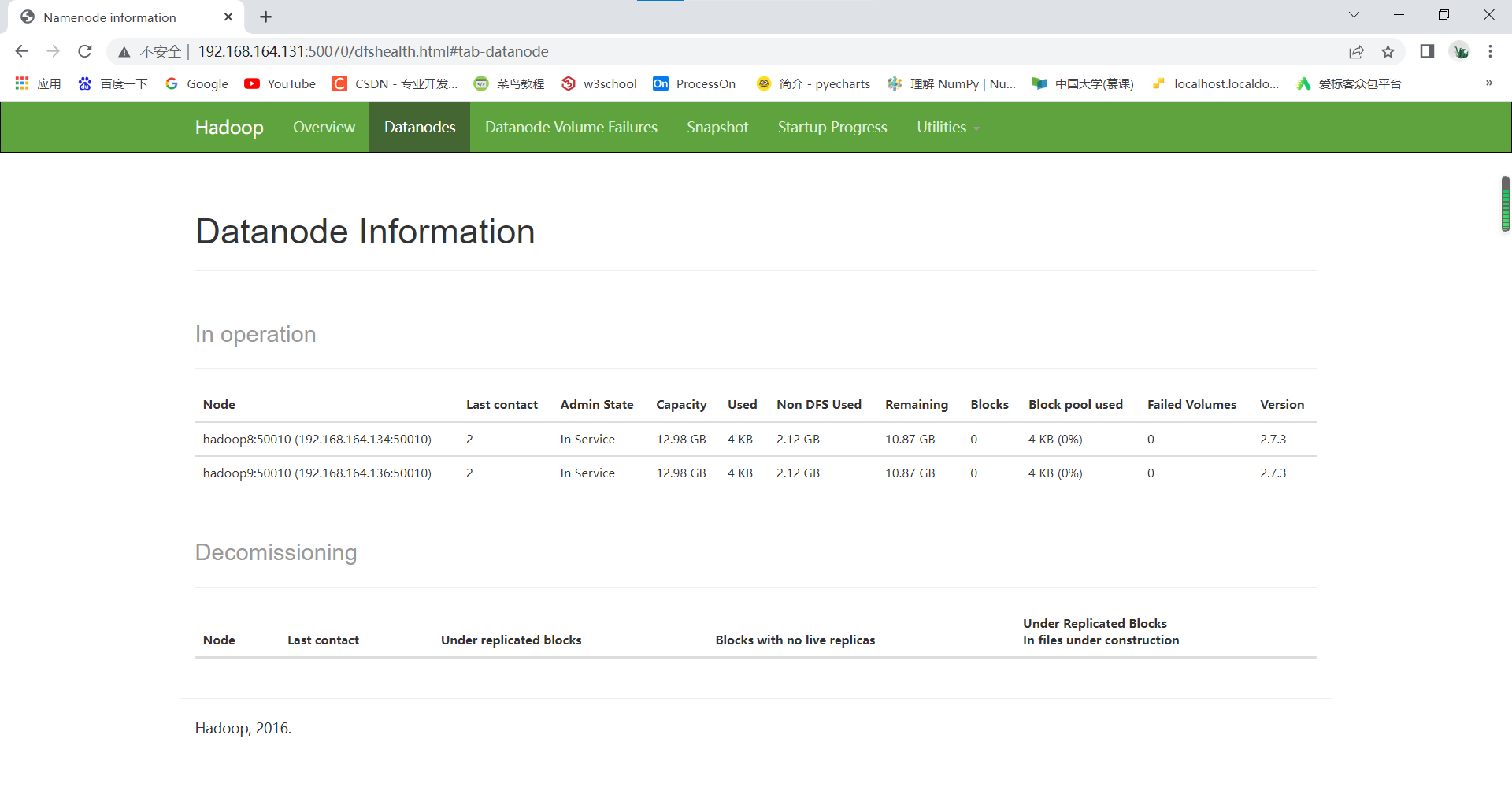Click the address bar URL

[373, 51]
